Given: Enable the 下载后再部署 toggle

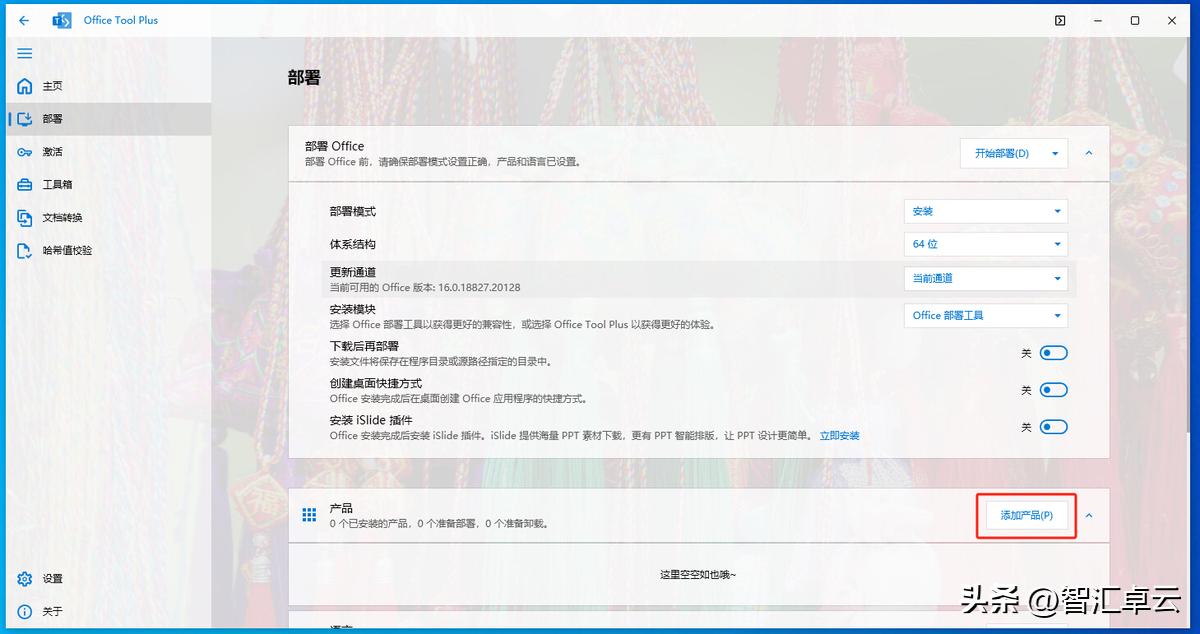Looking at the screenshot, I should [1052, 352].
